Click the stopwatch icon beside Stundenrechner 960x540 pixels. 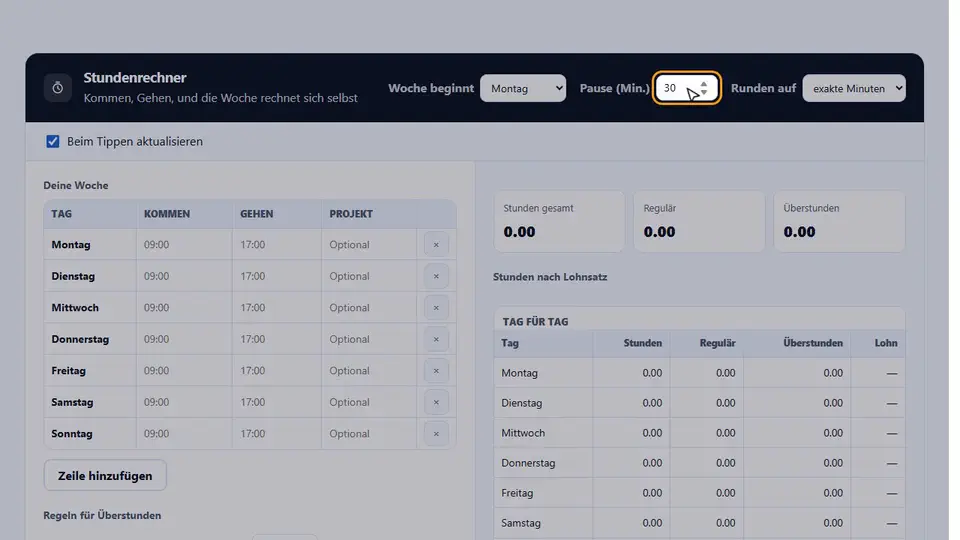(x=58, y=88)
